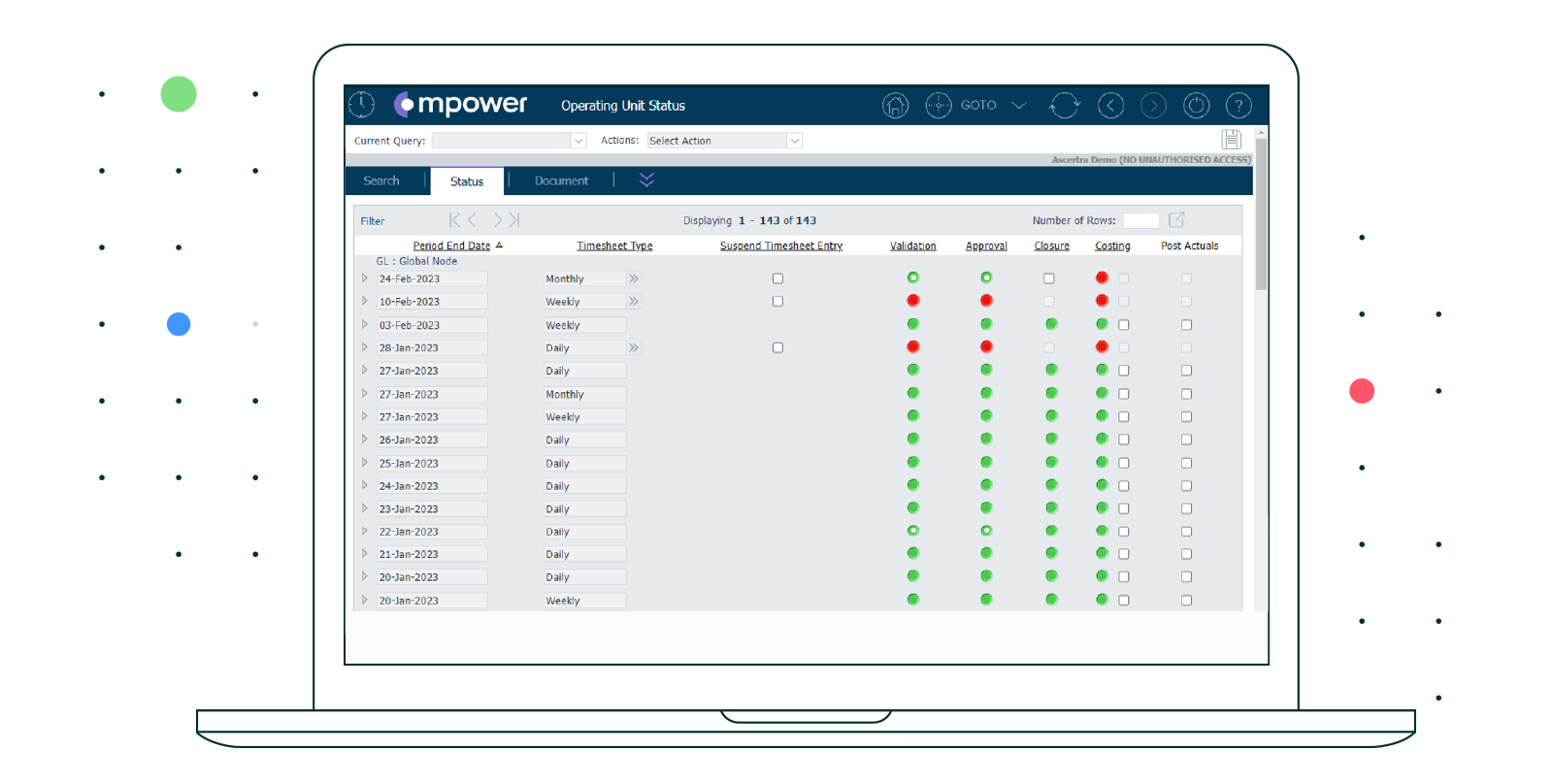
Task: Click the clock icon beside mpower logo
Action: tap(362, 105)
